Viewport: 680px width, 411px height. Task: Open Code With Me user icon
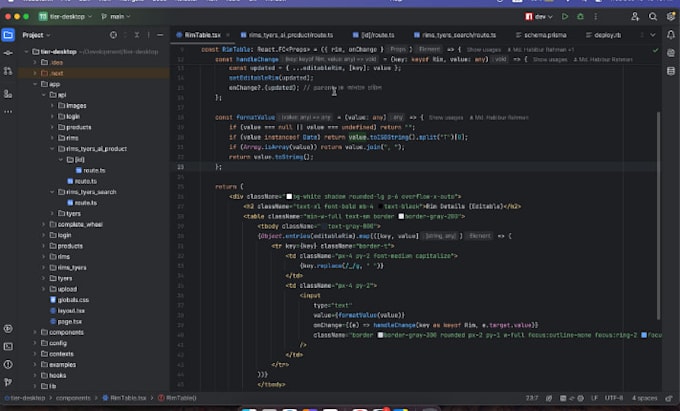point(635,16)
